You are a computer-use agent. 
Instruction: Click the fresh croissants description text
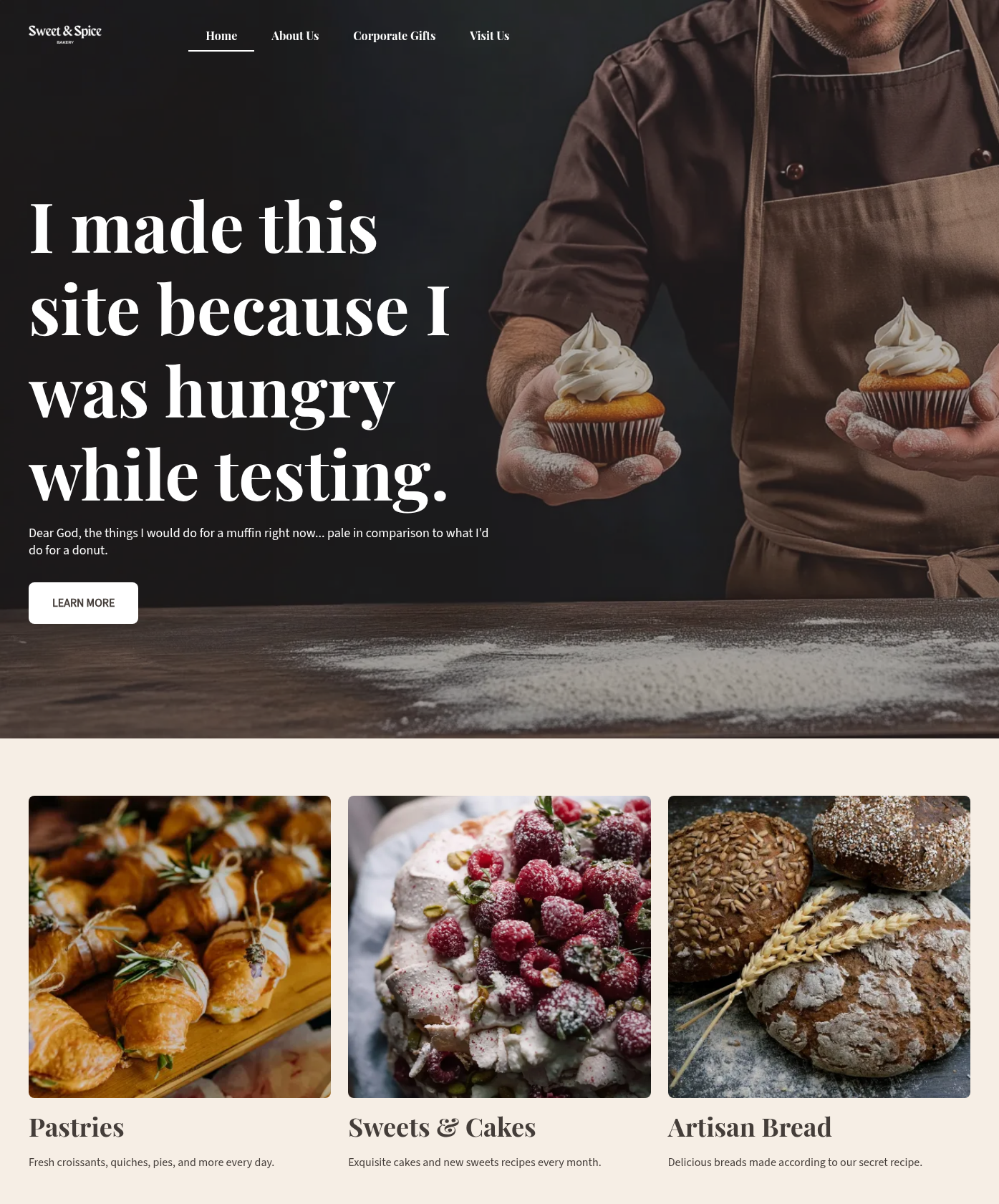click(x=151, y=1162)
